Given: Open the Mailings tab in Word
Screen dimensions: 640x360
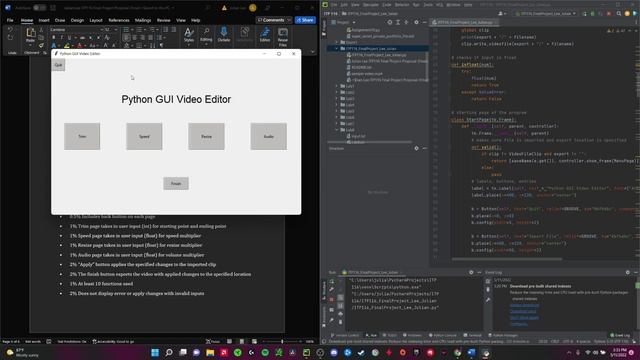Looking at the screenshot, I should click(143, 20).
